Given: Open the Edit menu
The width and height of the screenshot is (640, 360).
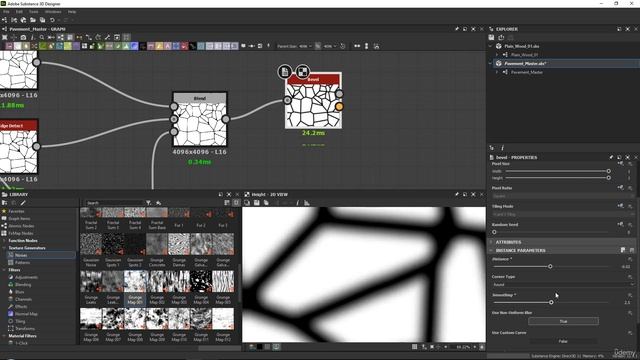Looking at the screenshot, I should tap(19, 12).
